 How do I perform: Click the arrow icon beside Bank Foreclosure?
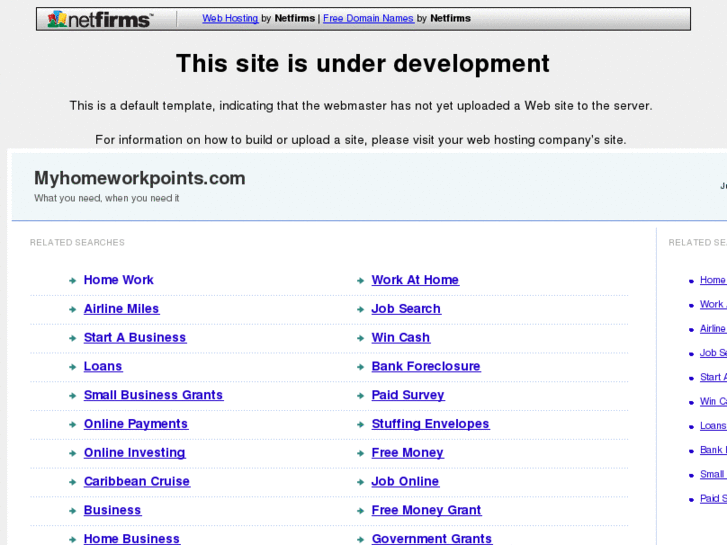coord(360,367)
